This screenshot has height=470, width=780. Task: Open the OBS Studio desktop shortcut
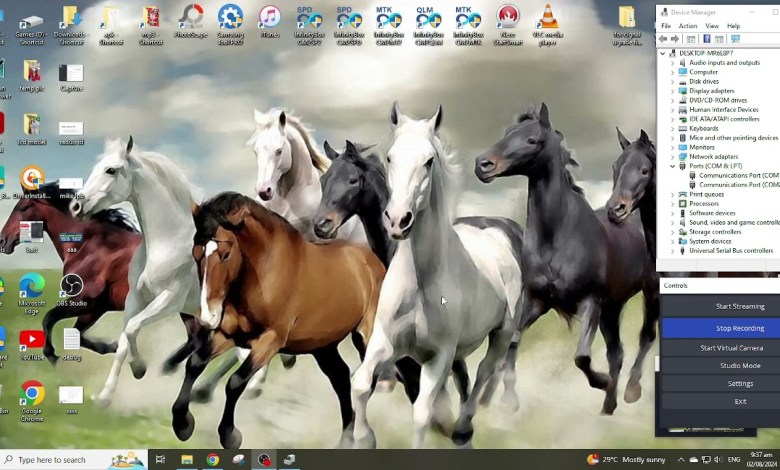[x=72, y=288]
